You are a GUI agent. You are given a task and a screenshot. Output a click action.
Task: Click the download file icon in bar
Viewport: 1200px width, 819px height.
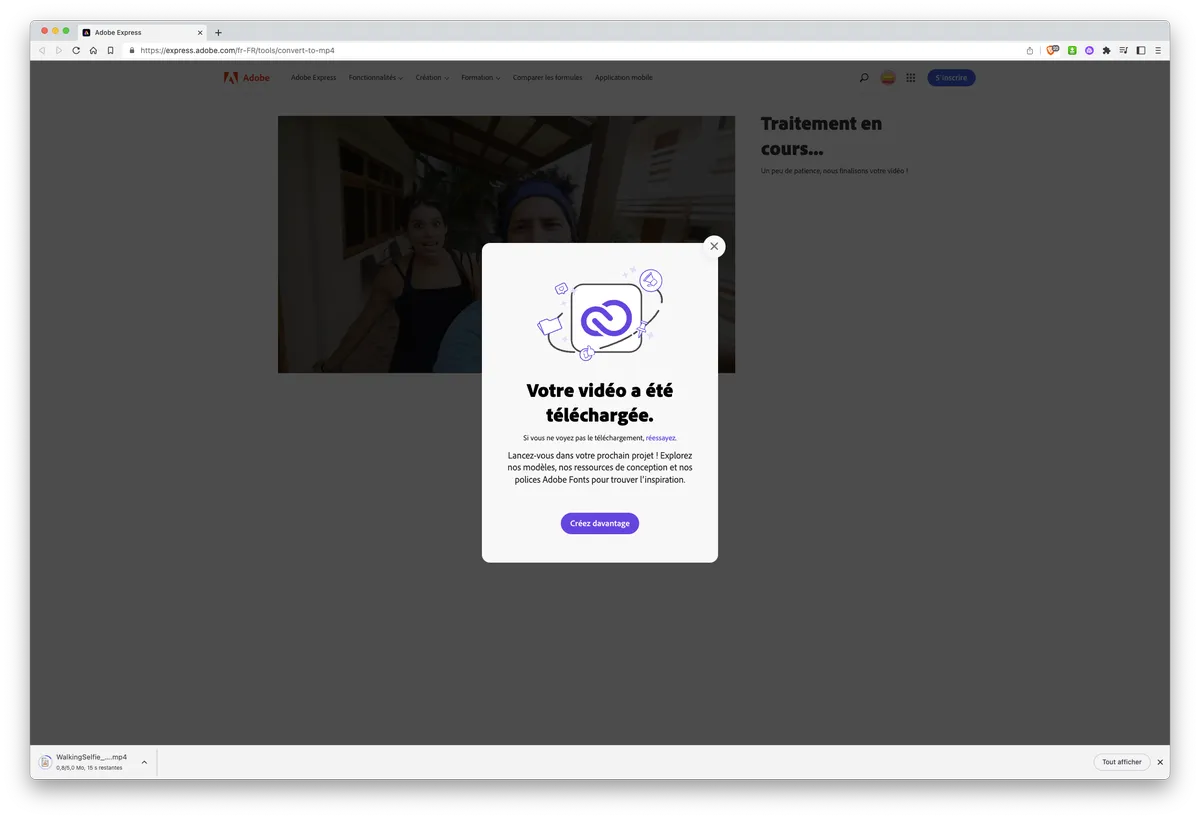point(45,762)
